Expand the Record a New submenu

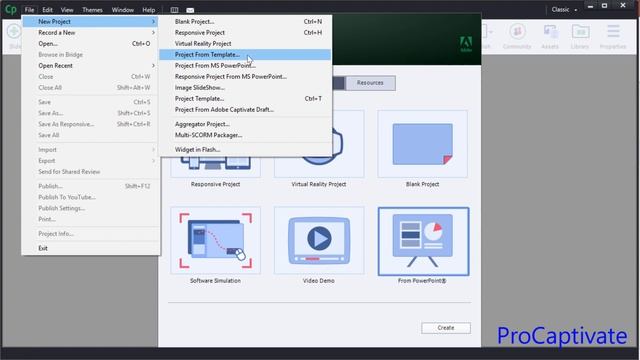pyautogui.click(x=91, y=33)
